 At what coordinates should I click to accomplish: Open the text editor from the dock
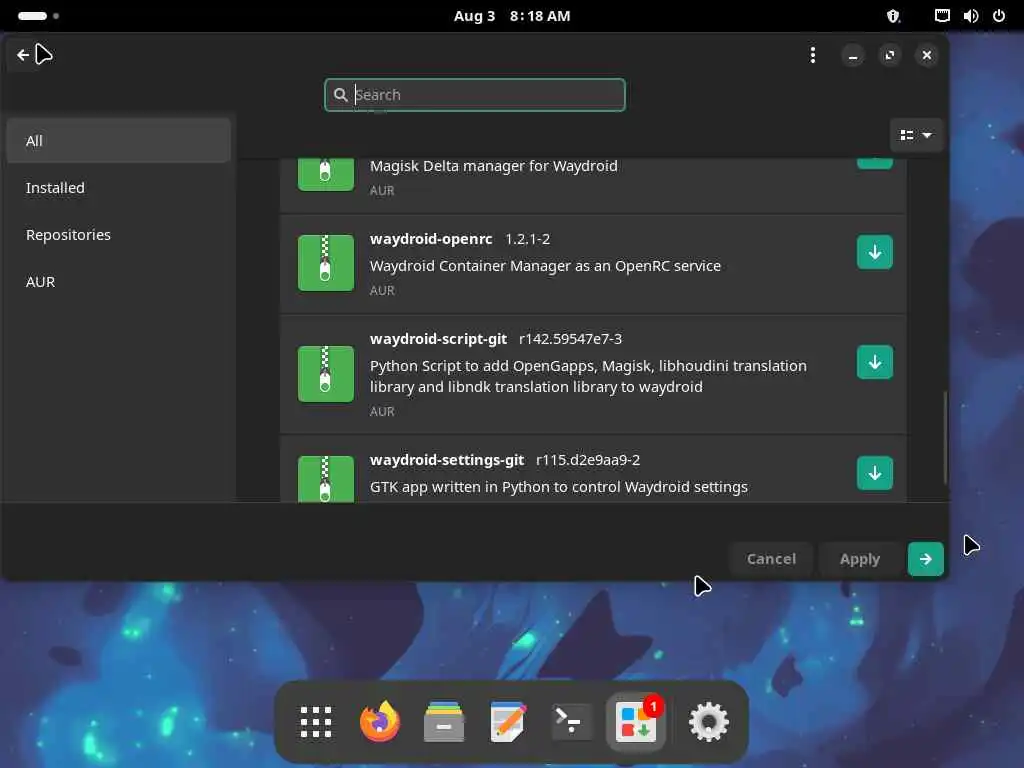[x=508, y=722]
